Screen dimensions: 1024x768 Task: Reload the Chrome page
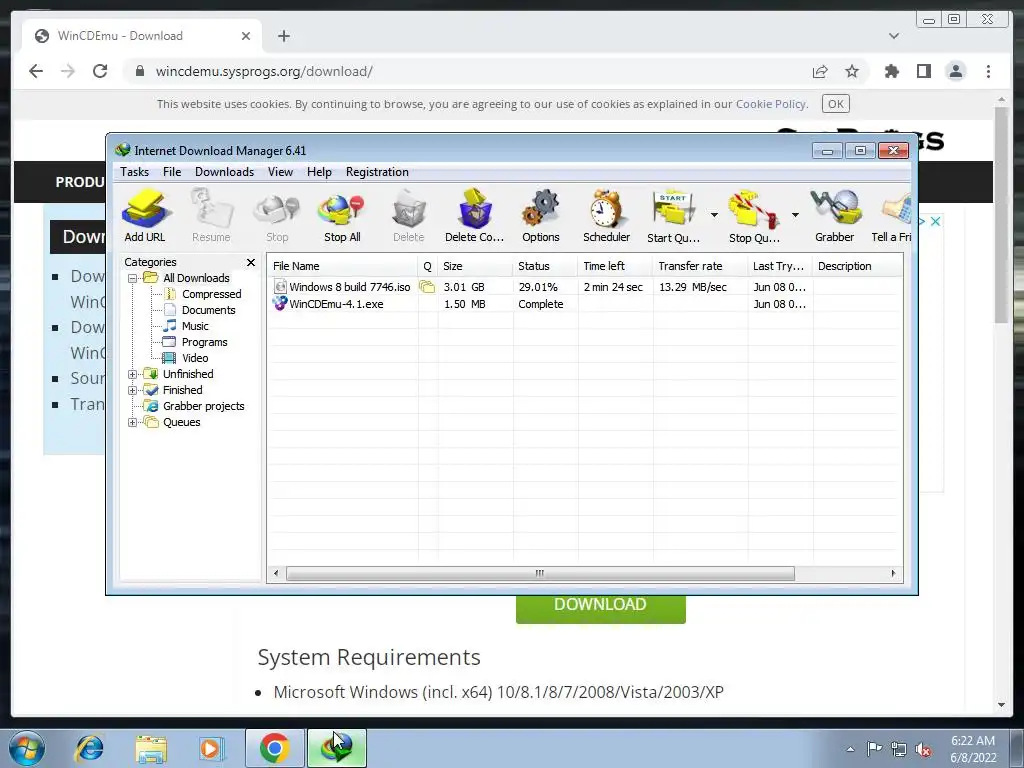coord(100,71)
